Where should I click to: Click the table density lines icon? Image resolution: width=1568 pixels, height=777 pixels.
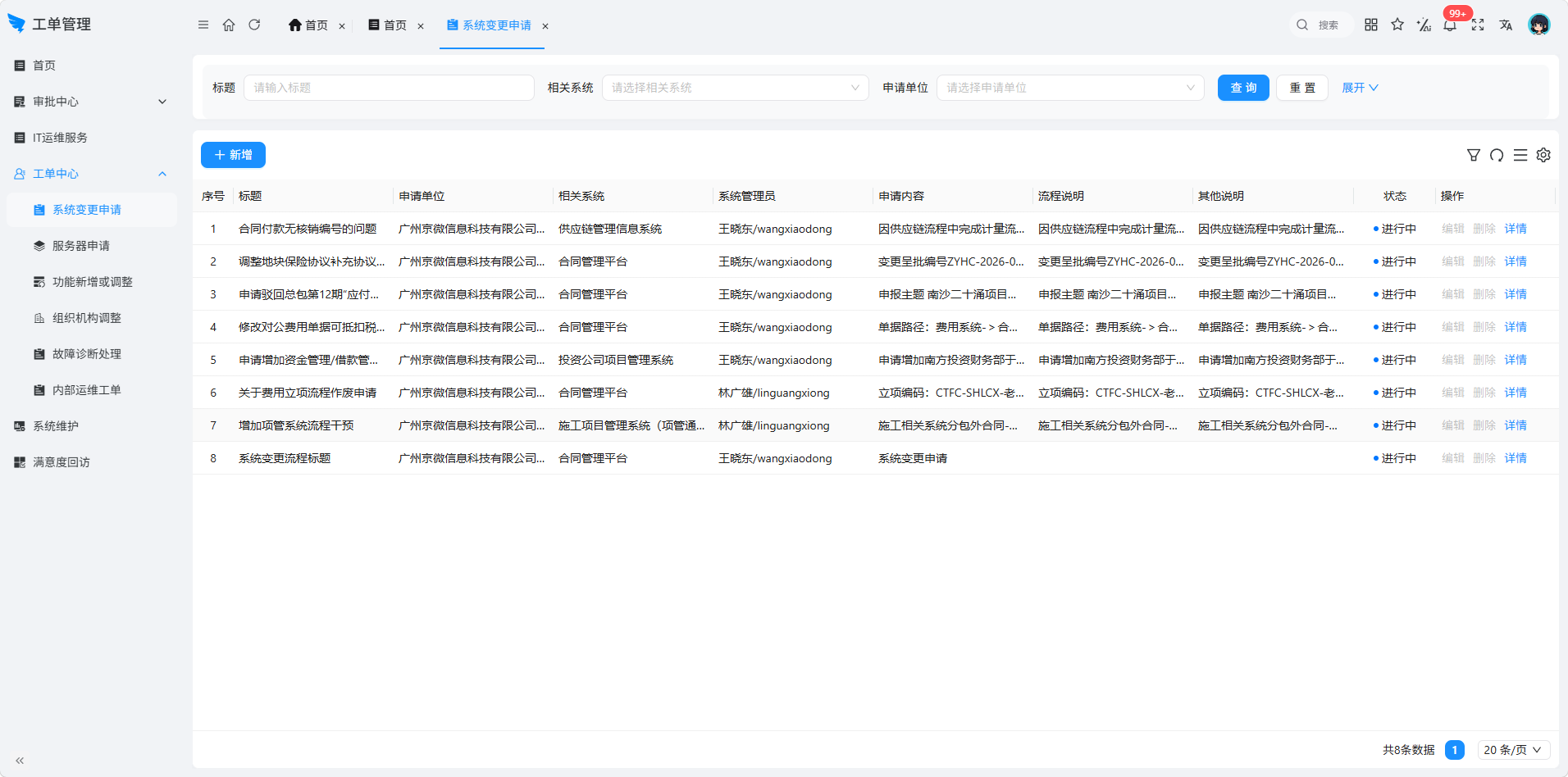(x=1520, y=155)
